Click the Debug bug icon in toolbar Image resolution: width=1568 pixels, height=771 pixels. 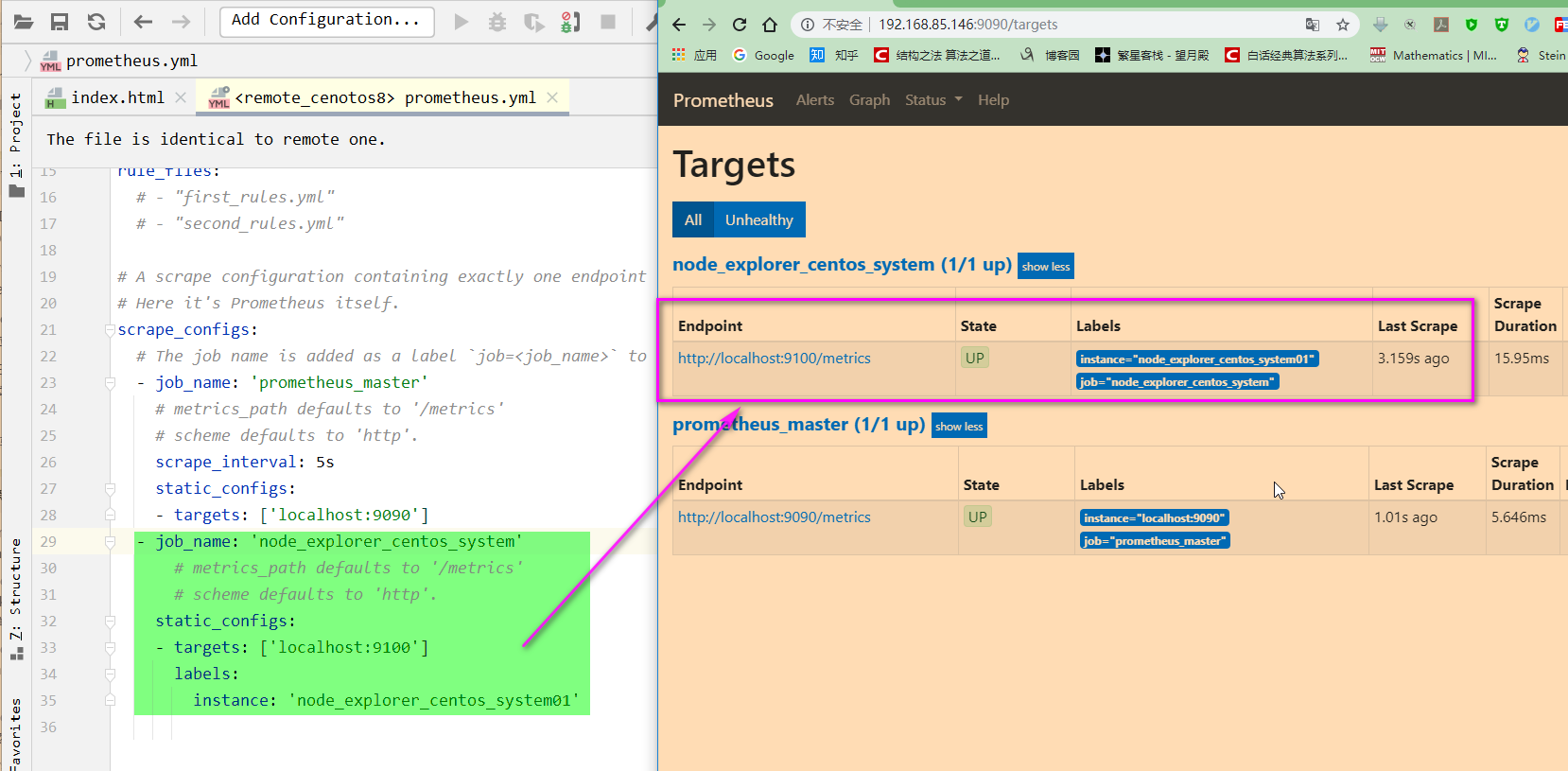497,22
